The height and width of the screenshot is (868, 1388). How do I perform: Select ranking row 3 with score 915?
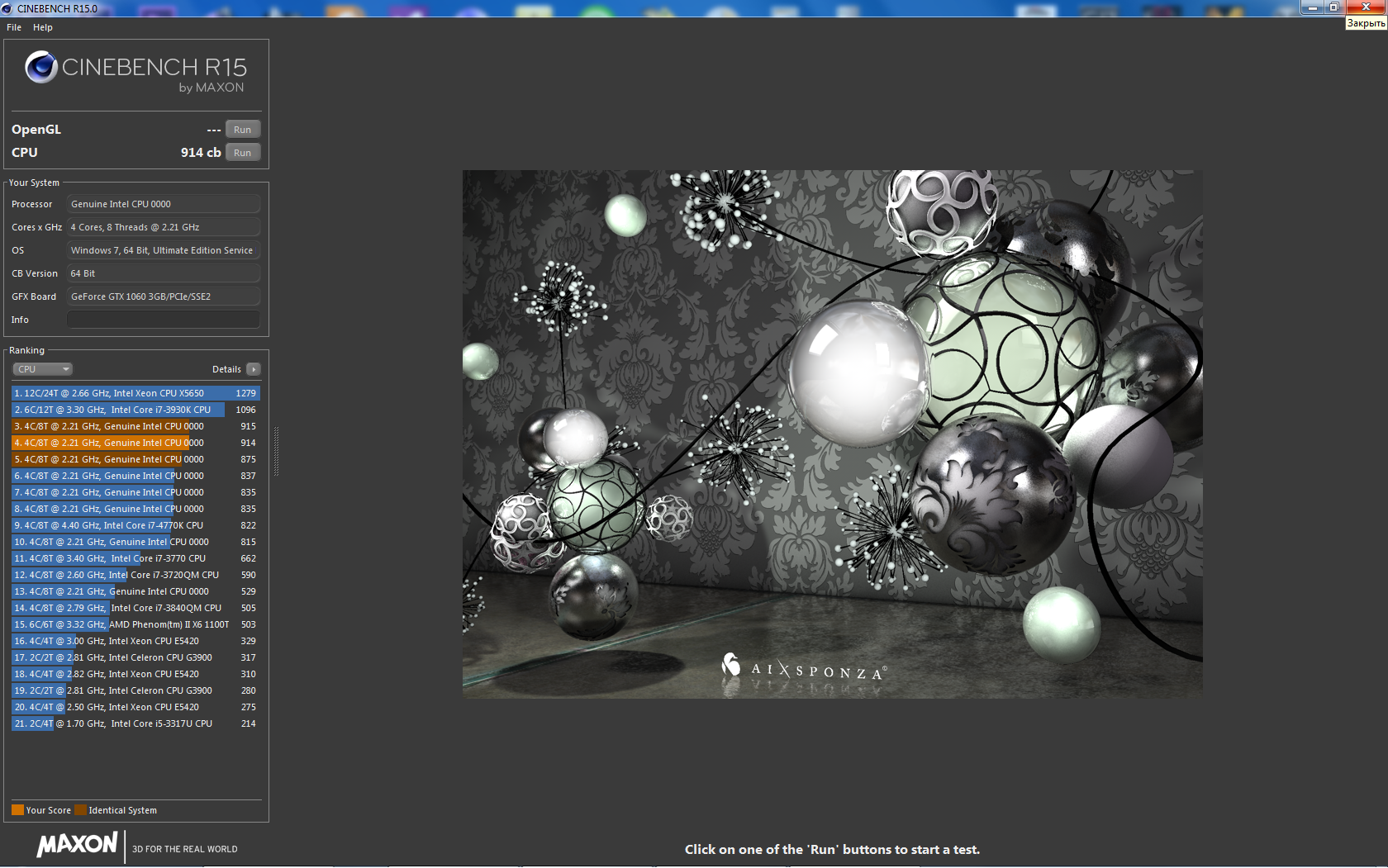click(x=135, y=426)
